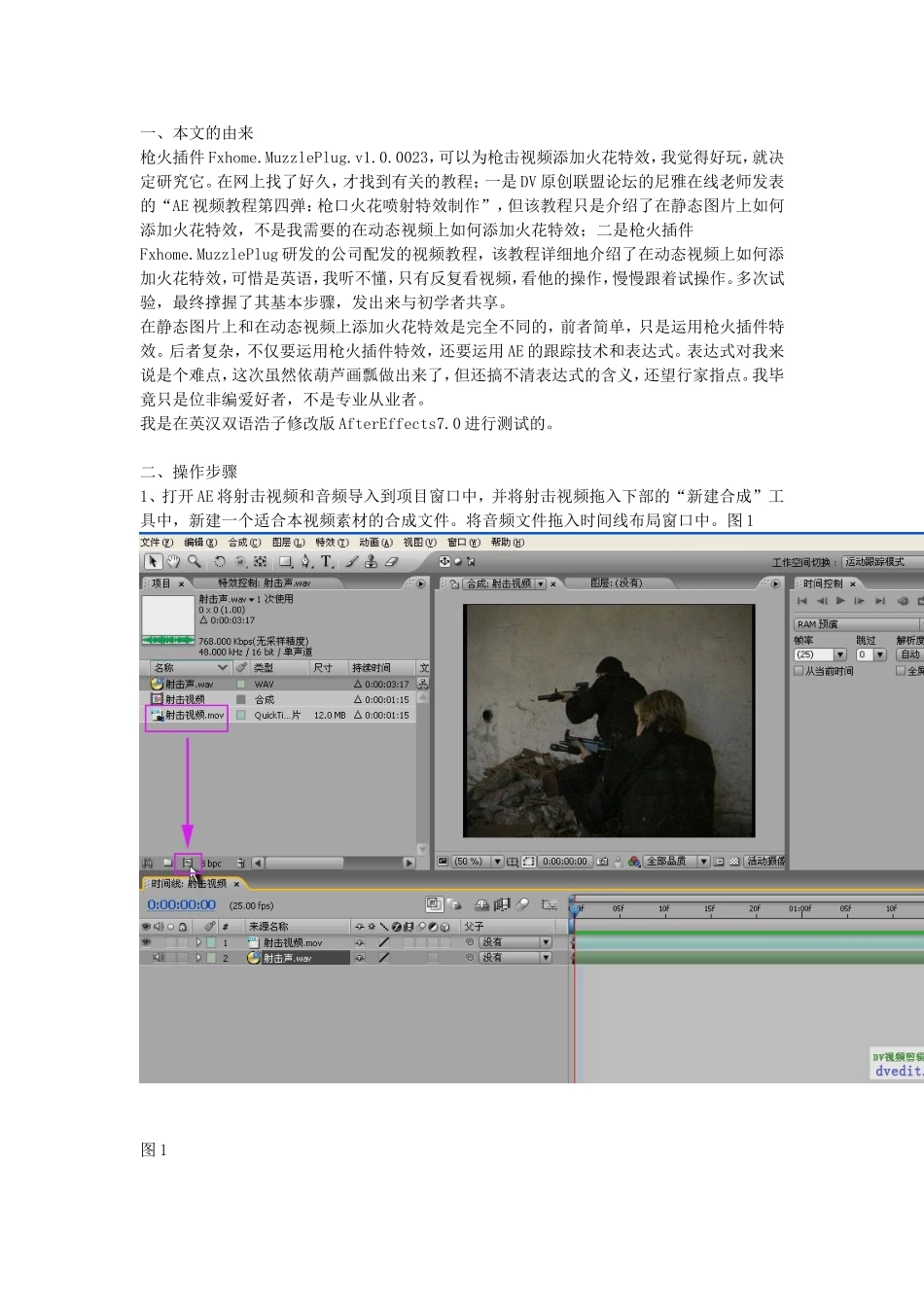Open the 运动跟踪模式 workspace dropdown
Screen dimensions: 924x1307
(x=882, y=562)
